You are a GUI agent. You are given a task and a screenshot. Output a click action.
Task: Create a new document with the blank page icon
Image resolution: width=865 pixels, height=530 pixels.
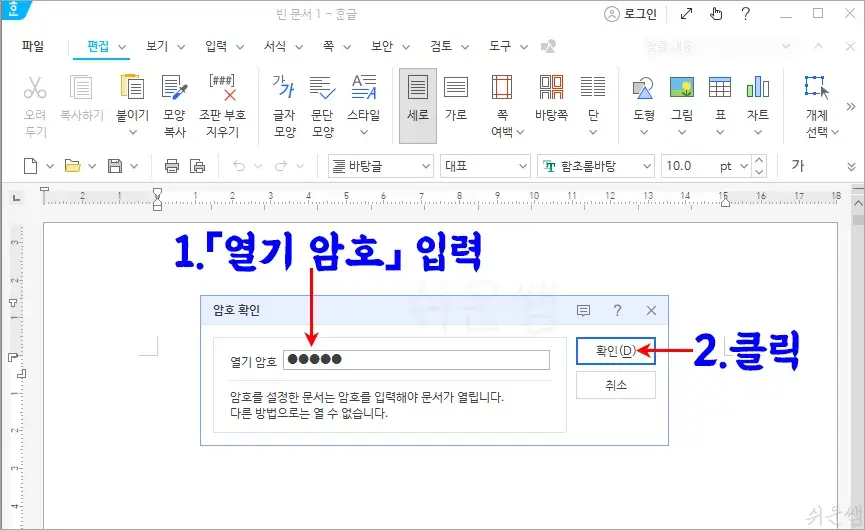[30, 165]
